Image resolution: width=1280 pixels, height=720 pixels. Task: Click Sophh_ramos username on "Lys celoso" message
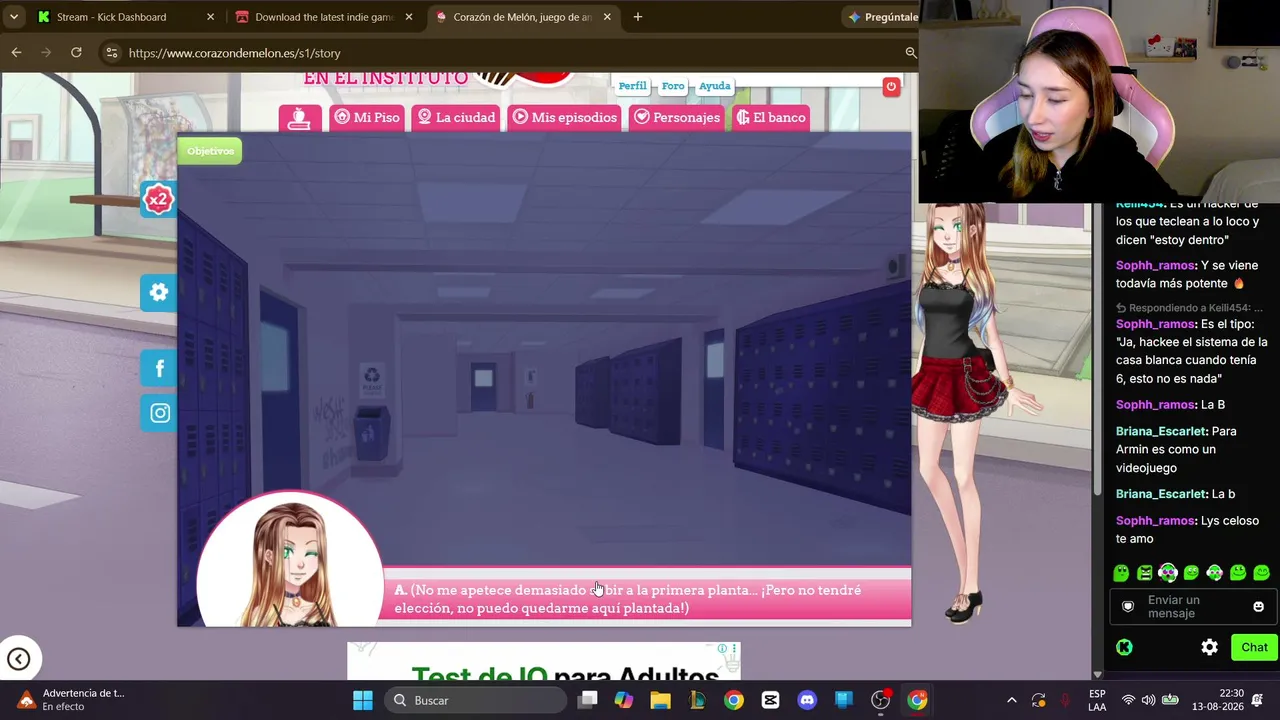click(x=1156, y=521)
